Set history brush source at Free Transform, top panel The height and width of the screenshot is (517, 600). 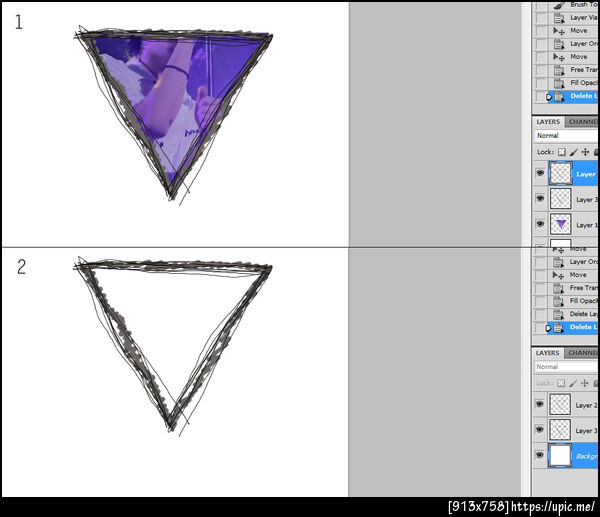541,70
